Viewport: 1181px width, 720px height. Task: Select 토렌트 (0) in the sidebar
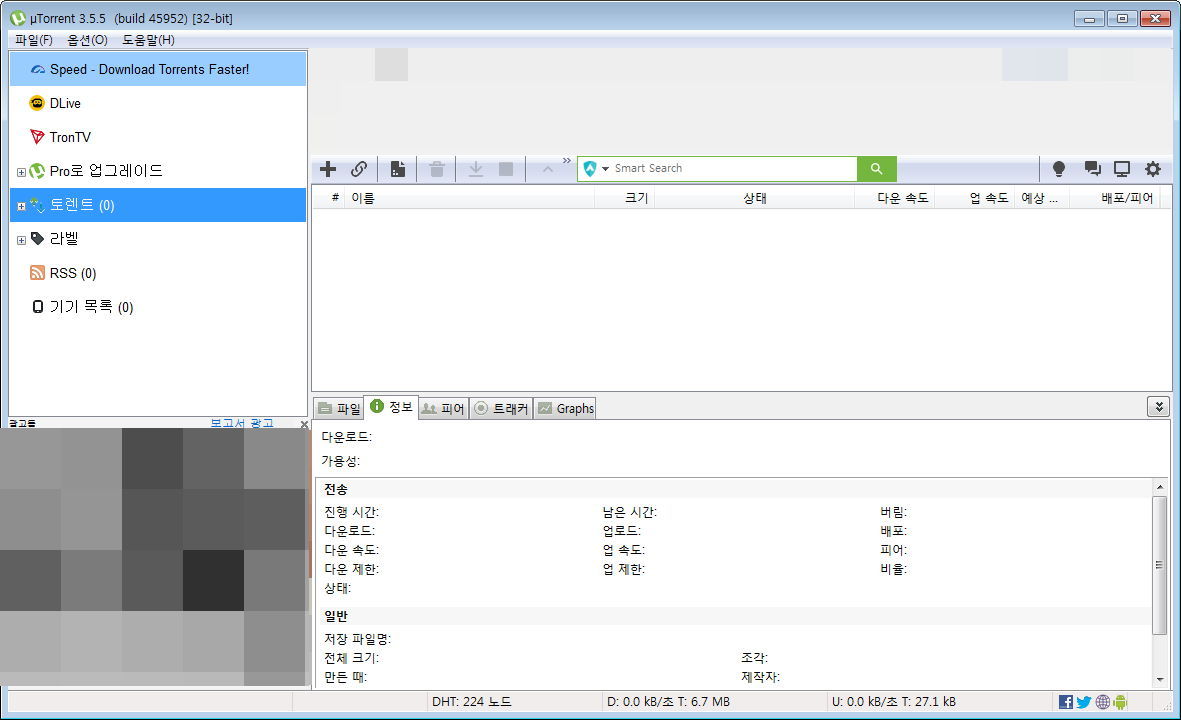tap(158, 205)
